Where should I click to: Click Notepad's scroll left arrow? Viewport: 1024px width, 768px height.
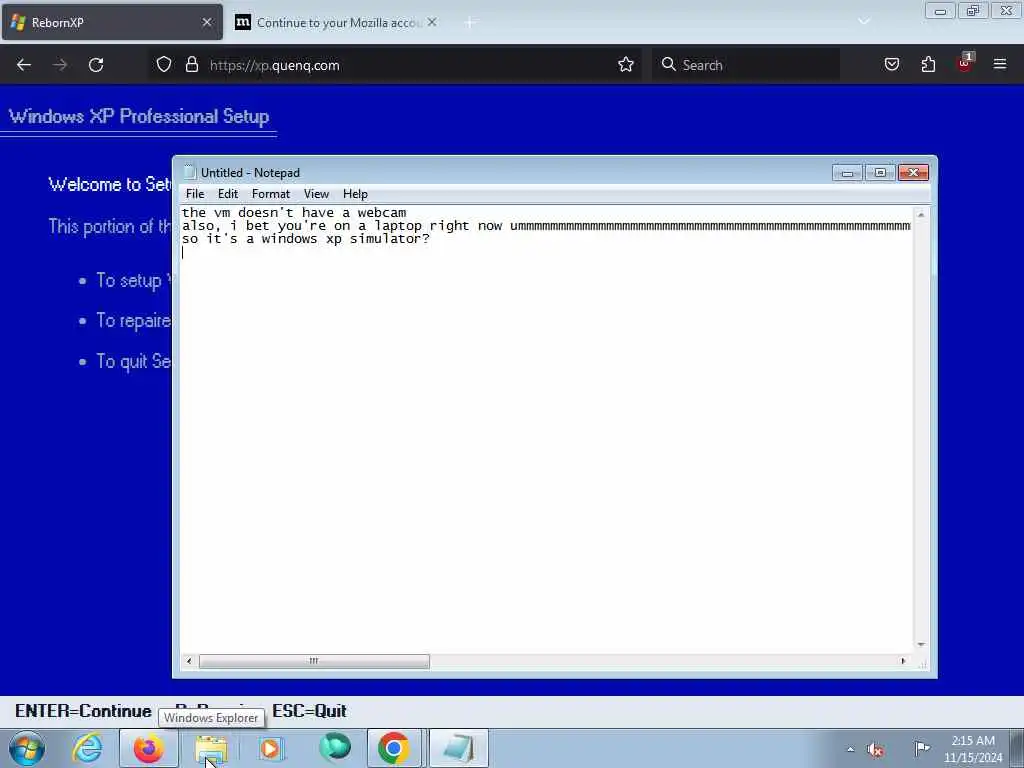click(189, 661)
